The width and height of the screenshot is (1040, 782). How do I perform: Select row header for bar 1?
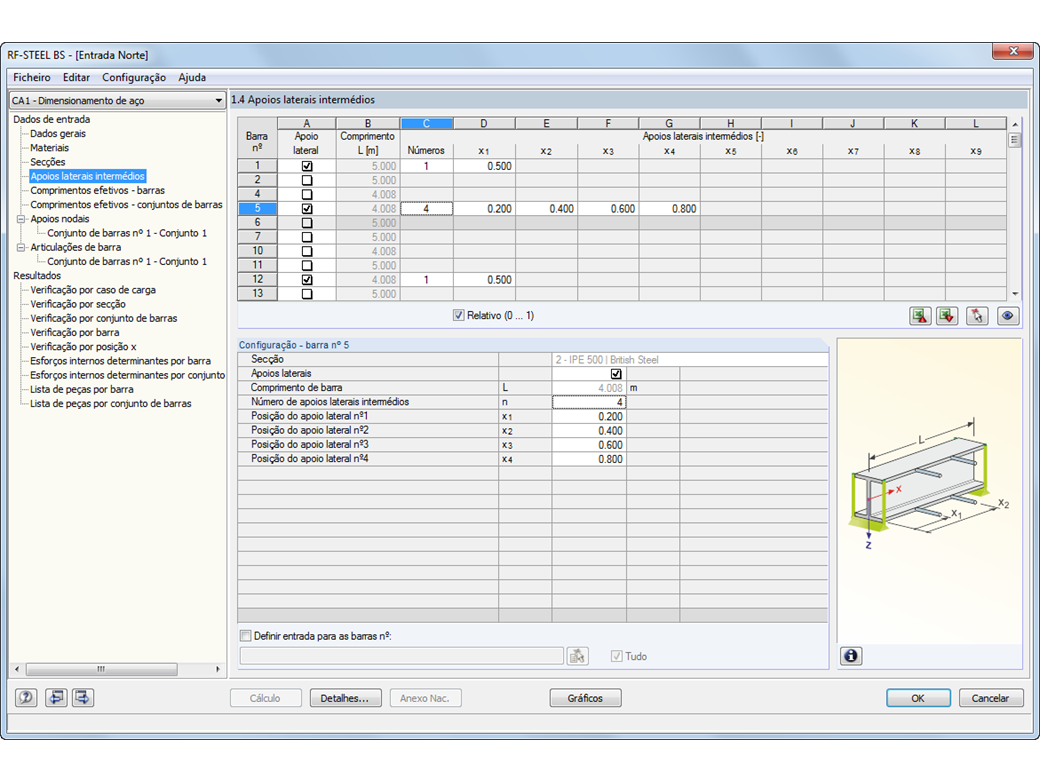tap(257, 166)
